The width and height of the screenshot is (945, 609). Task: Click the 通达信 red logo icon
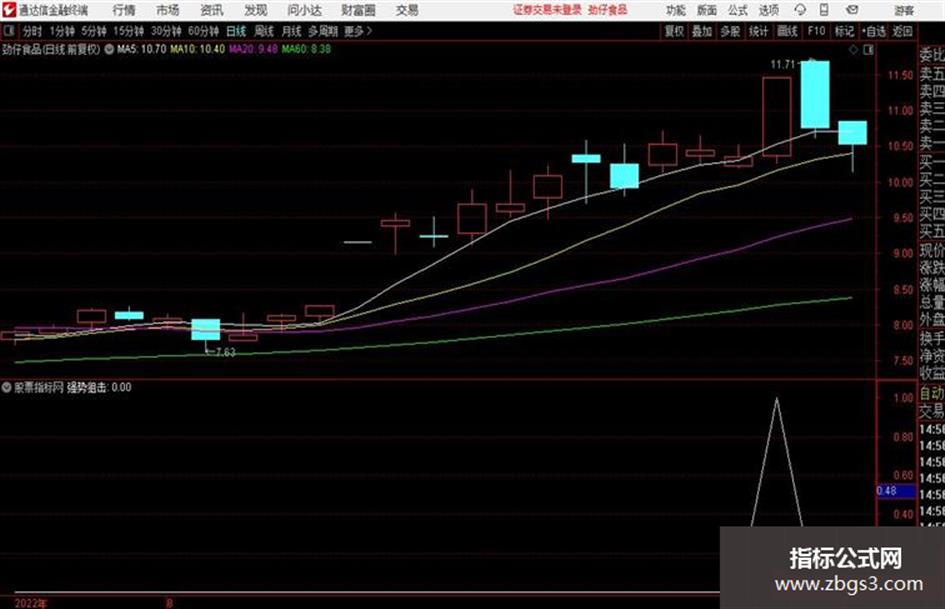(x=8, y=10)
